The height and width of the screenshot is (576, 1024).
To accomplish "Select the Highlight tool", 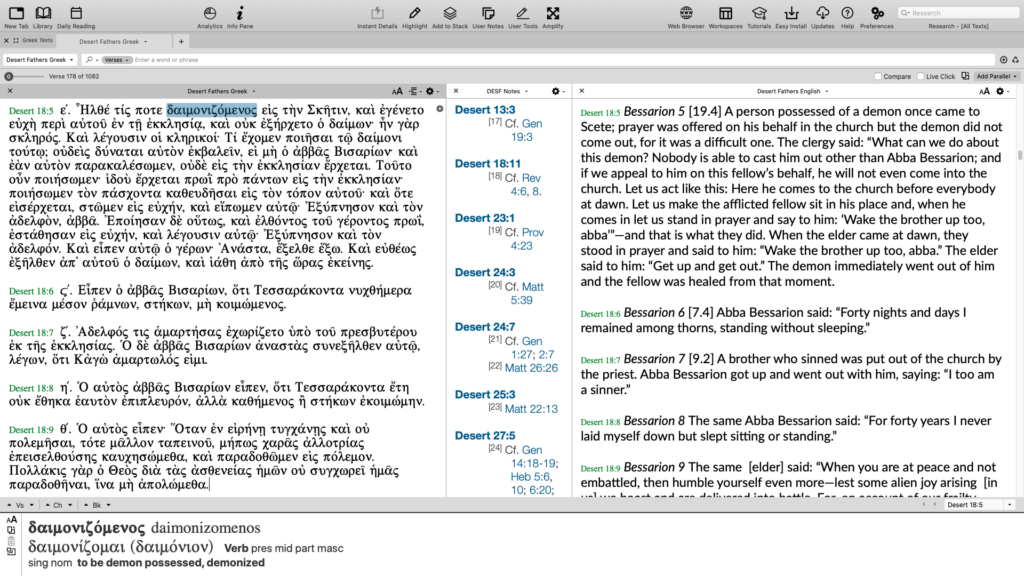I will point(415,17).
